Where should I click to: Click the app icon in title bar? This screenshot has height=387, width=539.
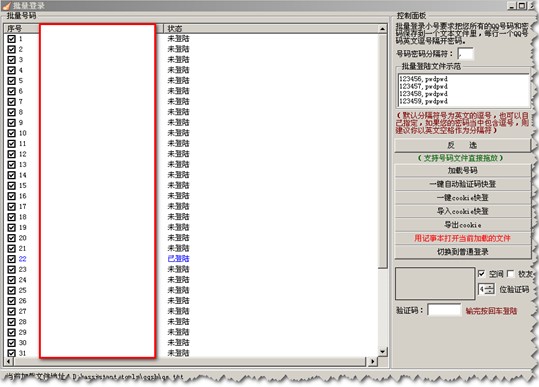pyautogui.click(x=7, y=5)
